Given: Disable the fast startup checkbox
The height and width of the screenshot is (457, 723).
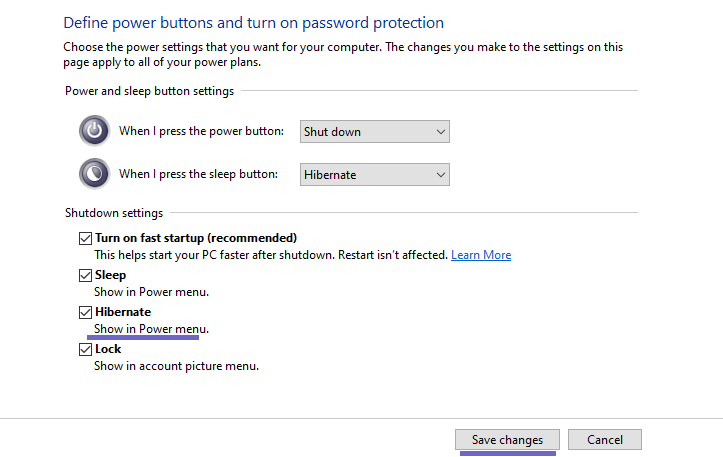Looking at the screenshot, I should click(85, 239).
